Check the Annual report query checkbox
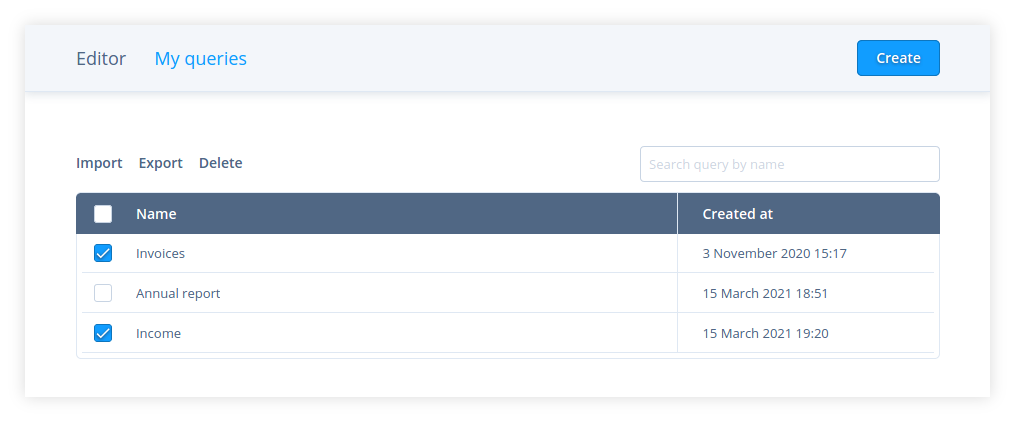The image size is (1015, 422). click(103, 294)
